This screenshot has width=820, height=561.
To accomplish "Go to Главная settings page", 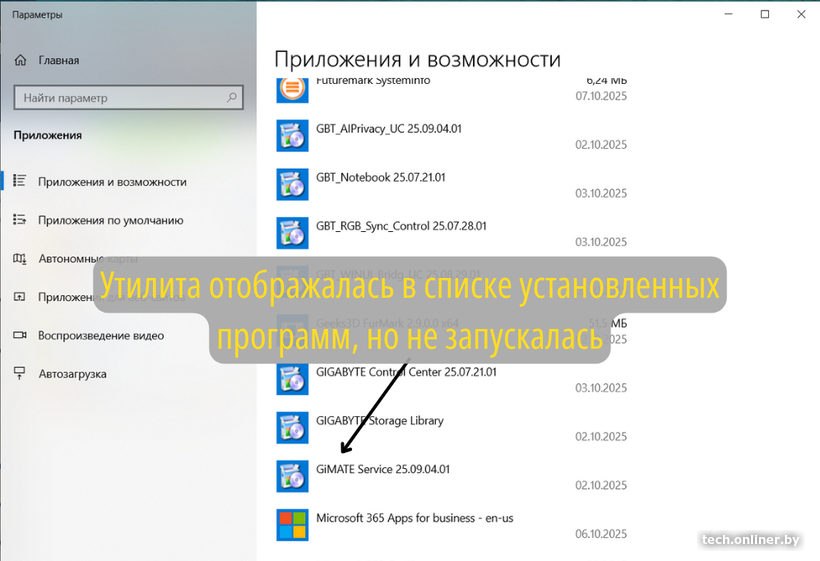I will coord(59,60).
